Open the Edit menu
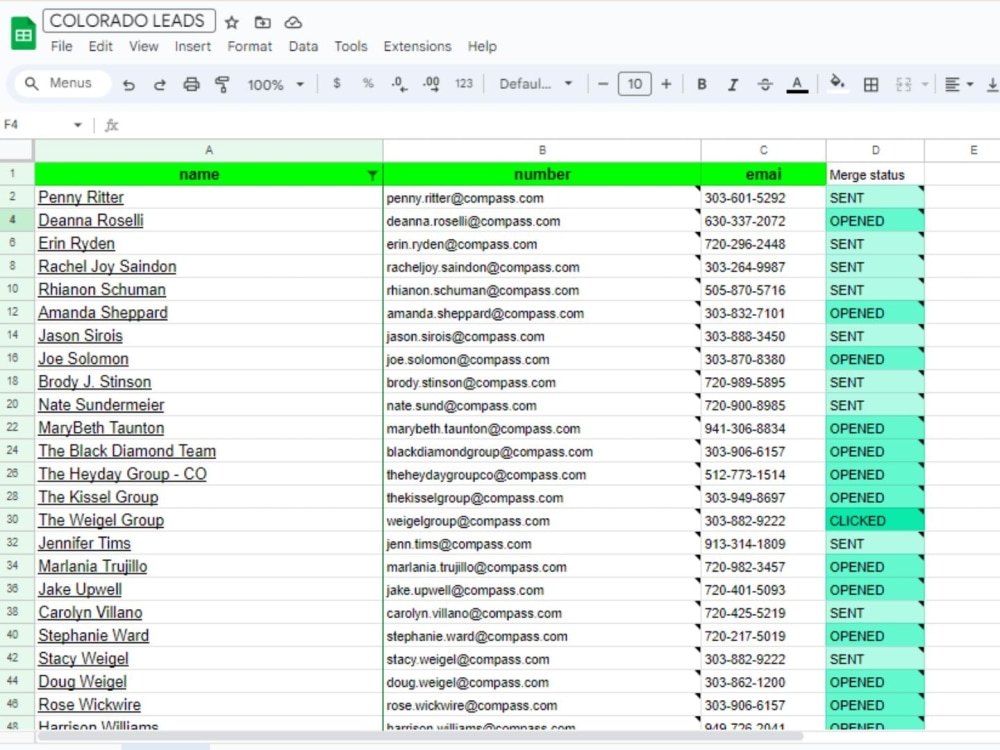The width and height of the screenshot is (1000, 750). point(100,47)
